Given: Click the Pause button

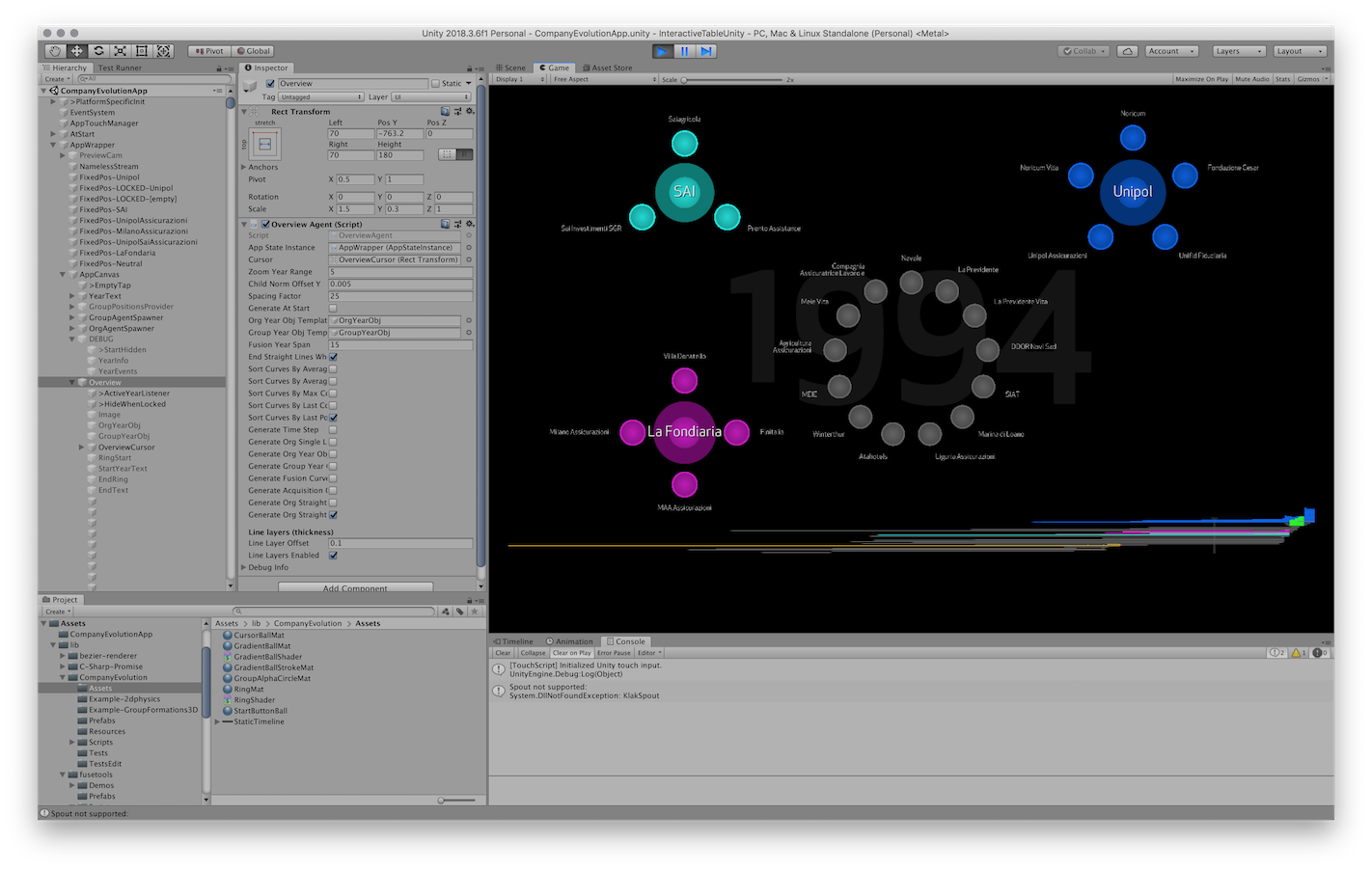Looking at the screenshot, I should coord(685,51).
